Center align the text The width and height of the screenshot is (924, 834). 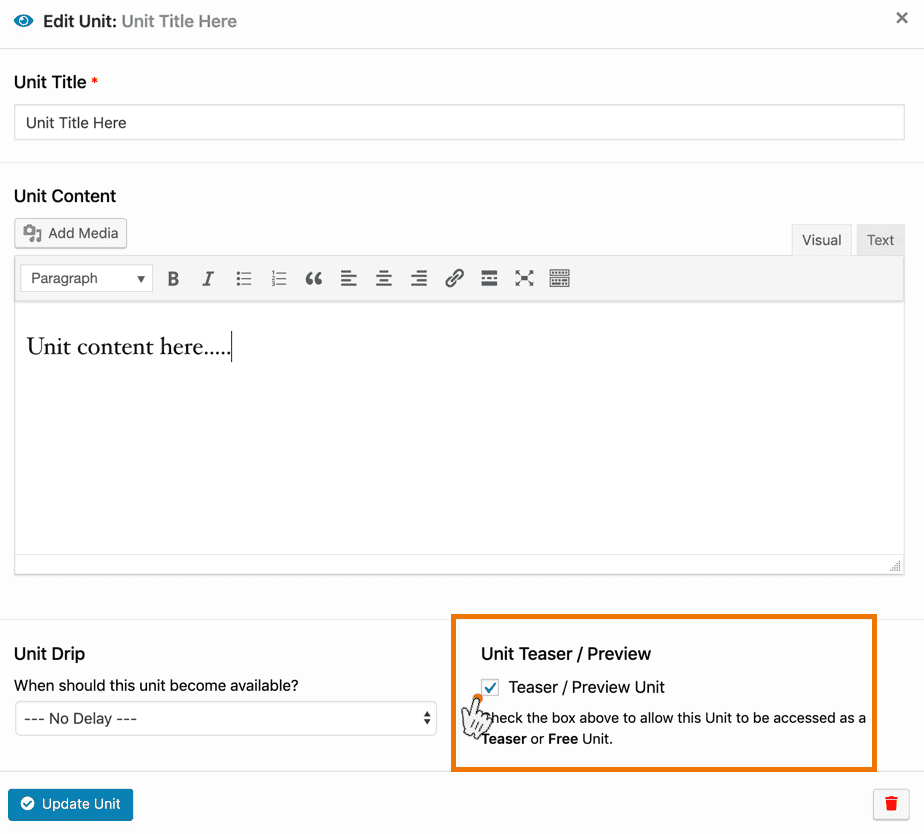click(384, 278)
